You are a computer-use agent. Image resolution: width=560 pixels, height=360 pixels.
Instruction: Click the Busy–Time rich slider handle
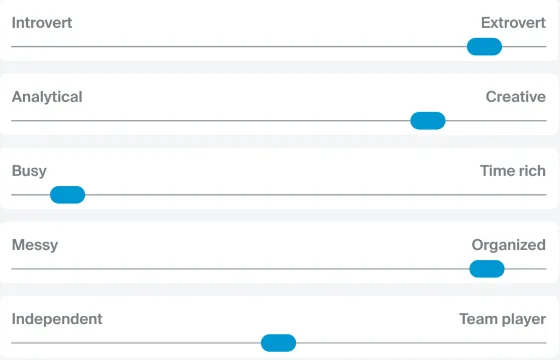pos(68,195)
